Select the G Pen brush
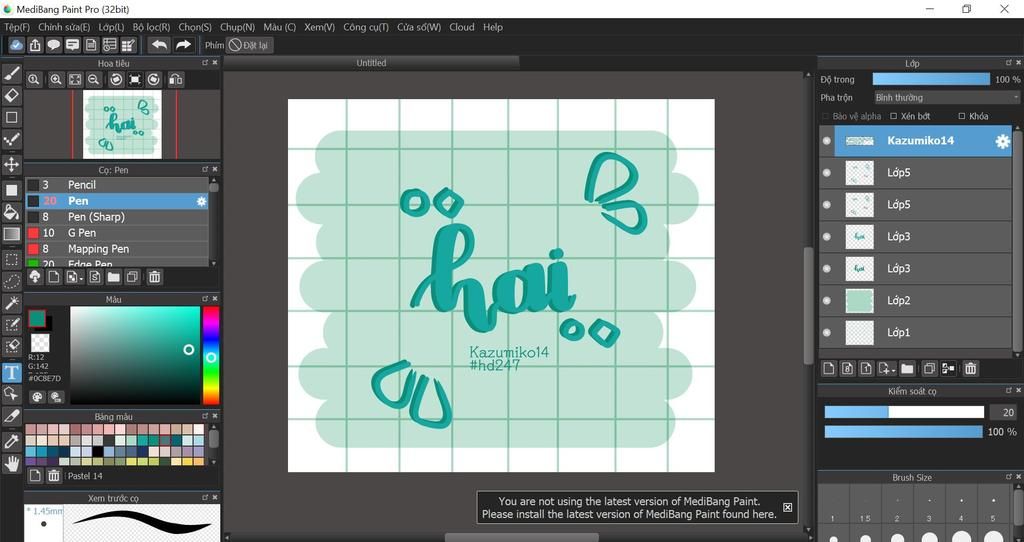Image resolution: width=1024 pixels, height=542 pixels. click(117, 232)
